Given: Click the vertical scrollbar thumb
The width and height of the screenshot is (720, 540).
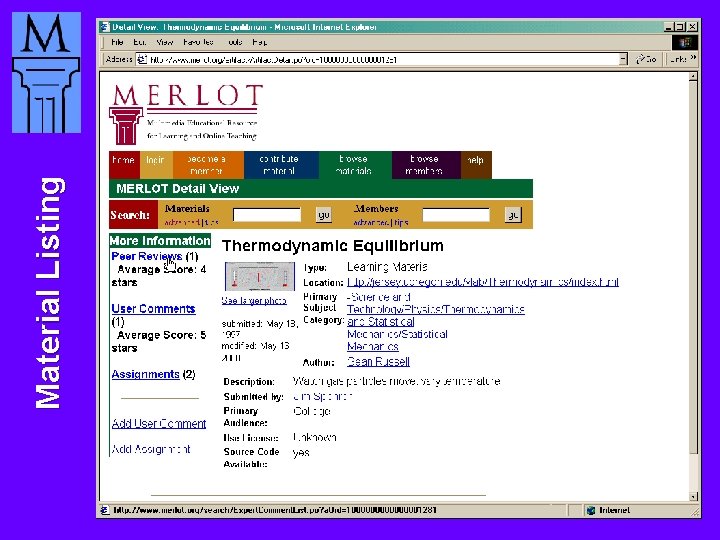Looking at the screenshot, I should tap(693, 268).
